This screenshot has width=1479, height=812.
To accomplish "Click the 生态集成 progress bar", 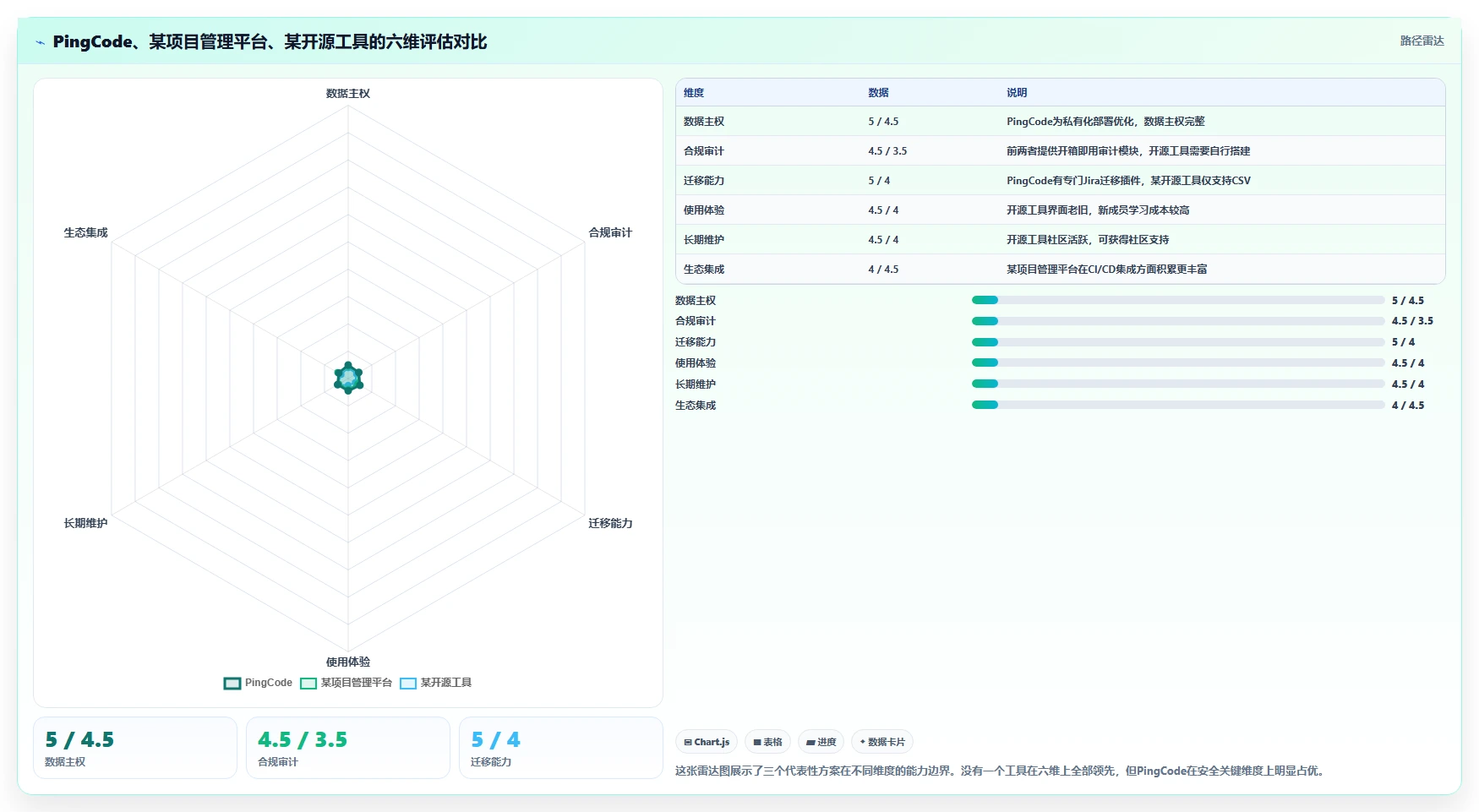I will [x=1178, y=405].
